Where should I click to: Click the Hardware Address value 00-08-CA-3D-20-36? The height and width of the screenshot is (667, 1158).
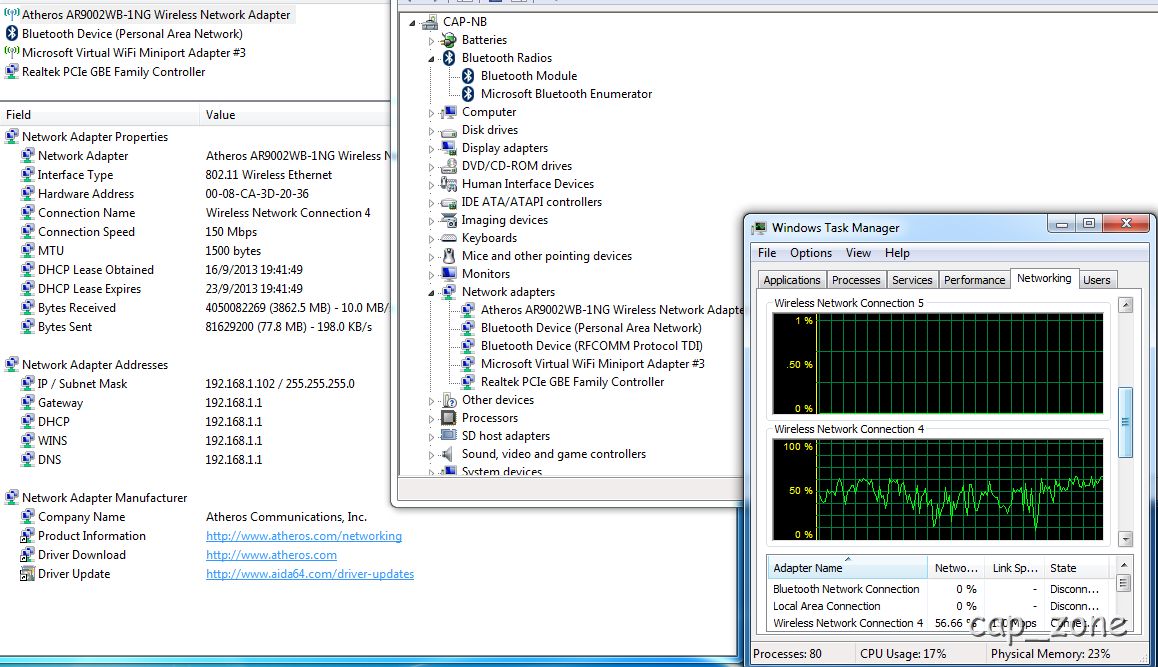[257, 194]
